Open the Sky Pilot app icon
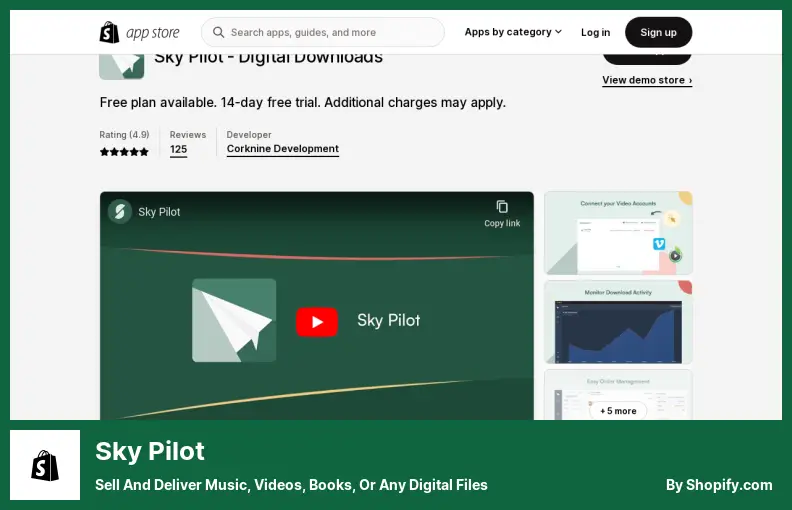Screen dimensions: 792x510 click(x=122, y=66)
